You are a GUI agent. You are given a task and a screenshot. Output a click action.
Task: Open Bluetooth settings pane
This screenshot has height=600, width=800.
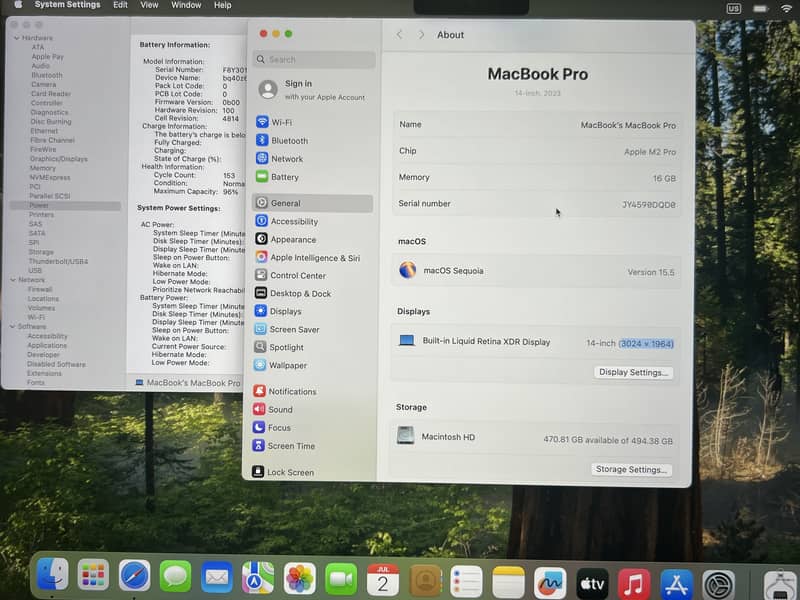(282, 140)
